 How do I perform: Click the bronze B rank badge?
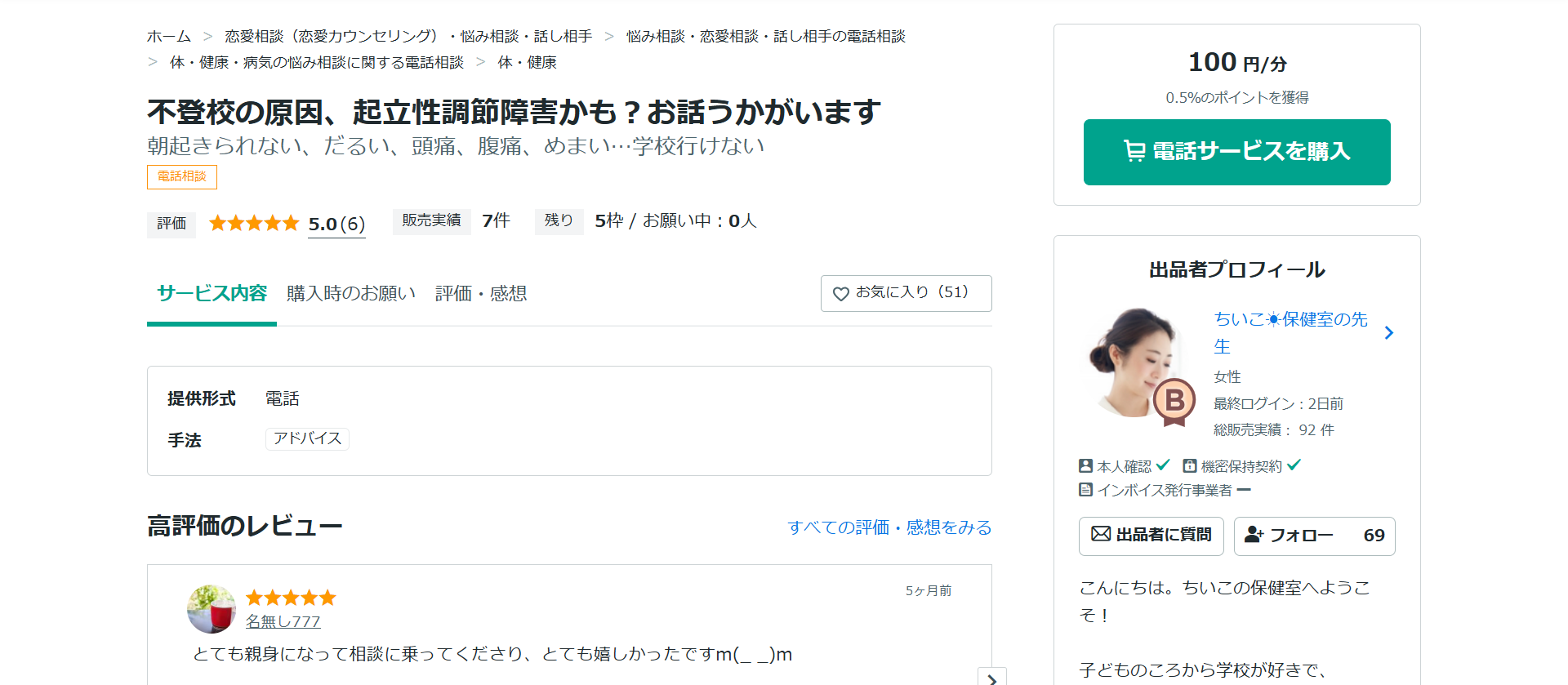pos(1174,401)
